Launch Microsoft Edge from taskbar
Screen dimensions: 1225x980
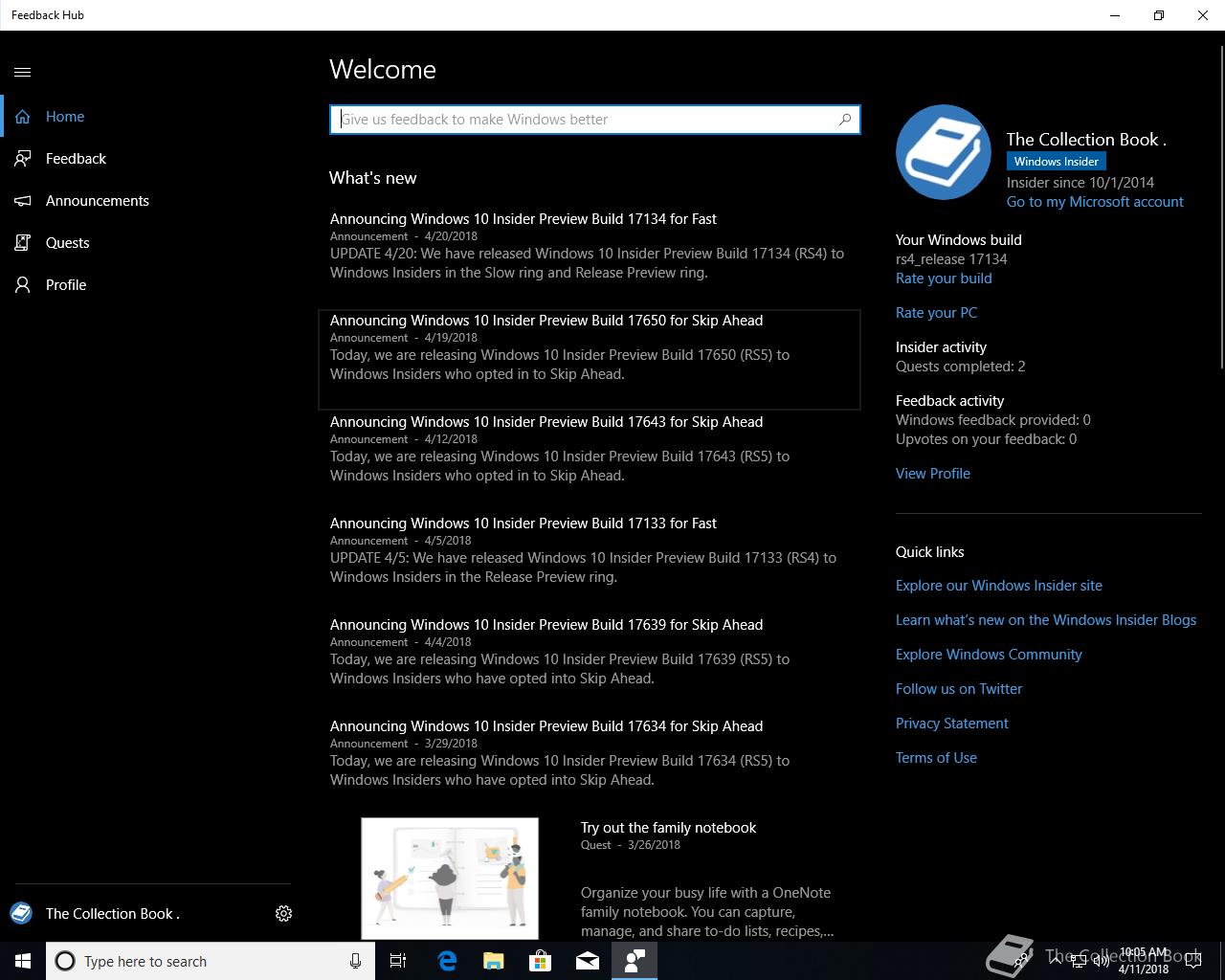447,961
